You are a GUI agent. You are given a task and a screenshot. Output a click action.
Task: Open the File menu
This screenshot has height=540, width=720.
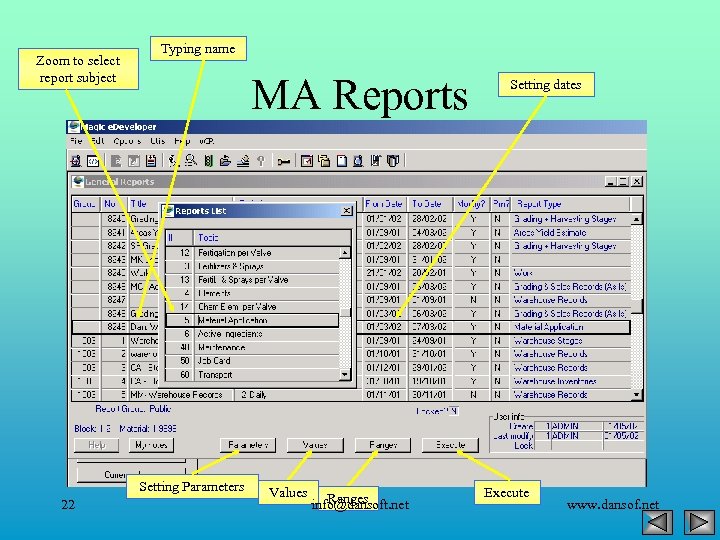tap(76, 141)
